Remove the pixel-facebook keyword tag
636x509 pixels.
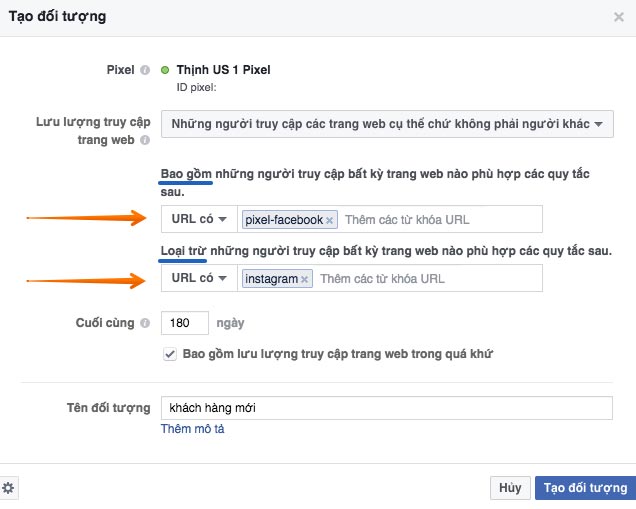click(329, 220)
